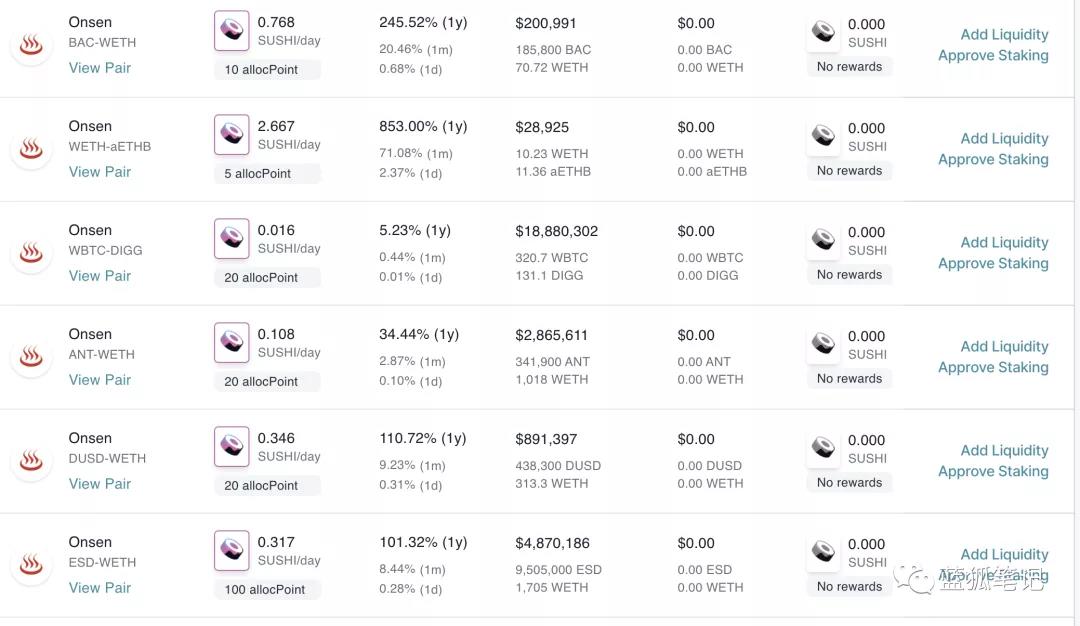Screen dimensions: 1080x626
Task: Add Liquidity to the WBTC-DIGG pool
Action: (1004, 242)
